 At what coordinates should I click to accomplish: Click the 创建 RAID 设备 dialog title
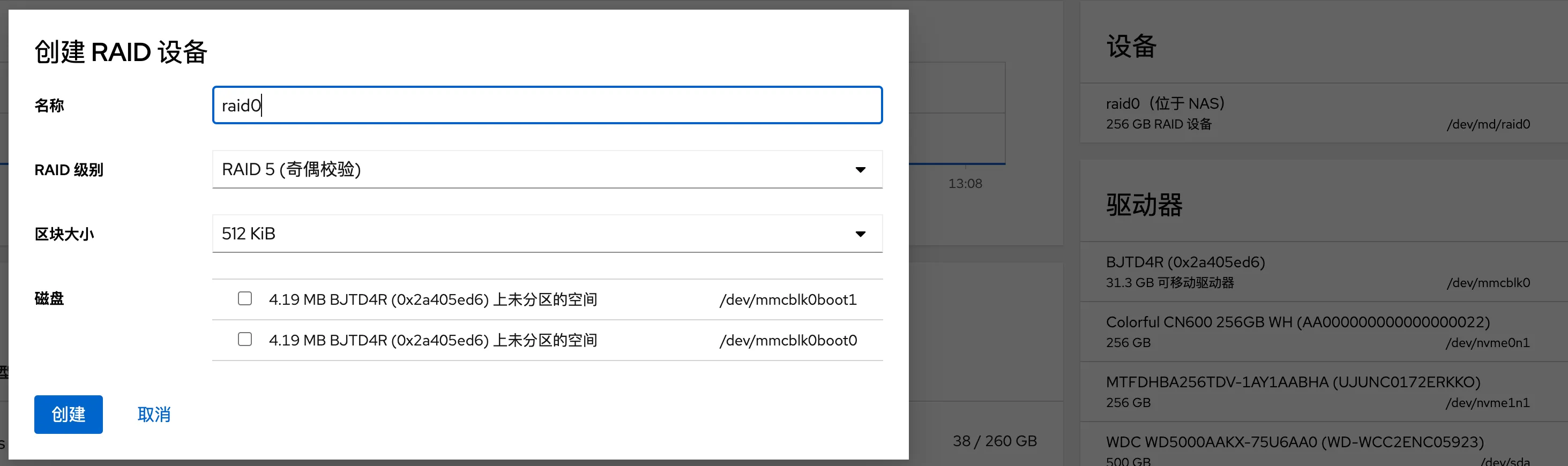click(121, 52)
